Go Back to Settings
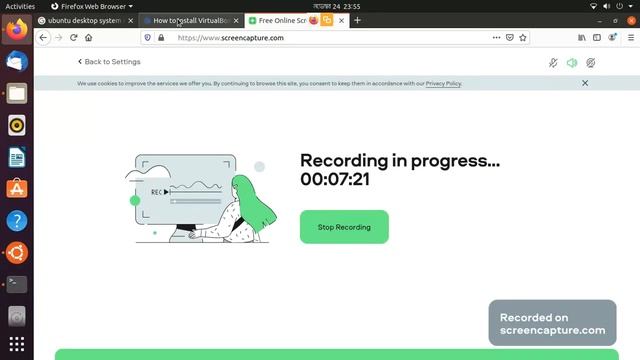Viewport: 640px width, 360px height. tap(109, 62)
